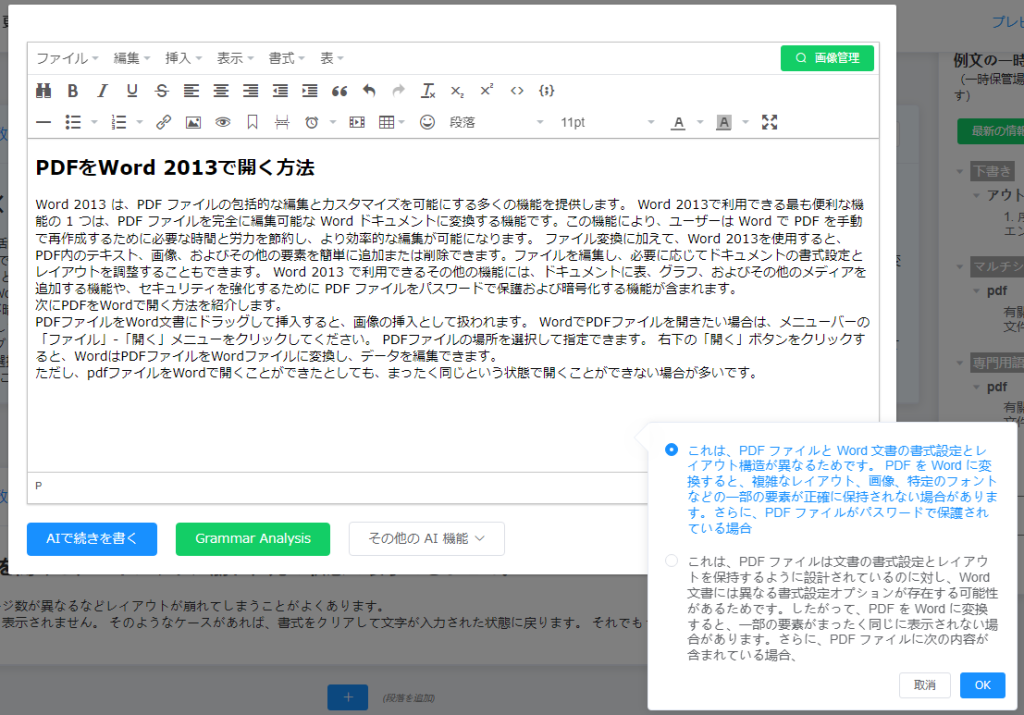
Task: Open 編集 menu
Action: [x=131, y=58]
